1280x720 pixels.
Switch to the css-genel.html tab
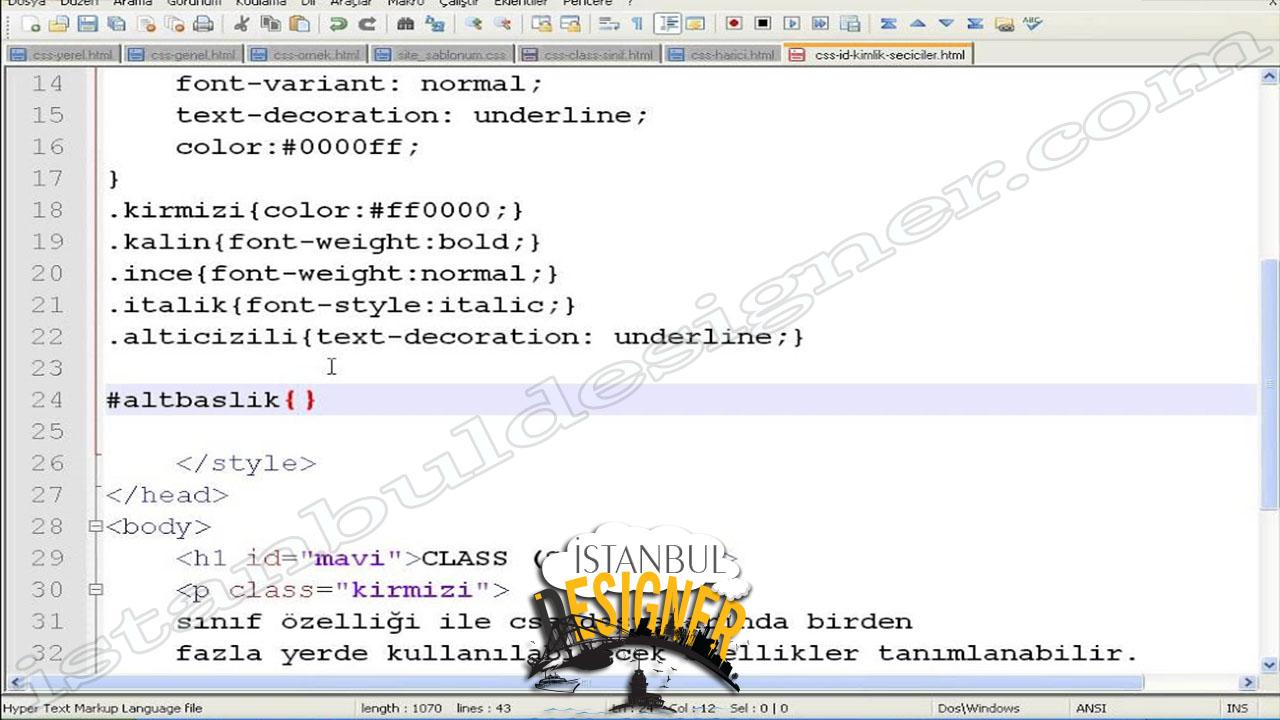183,55
